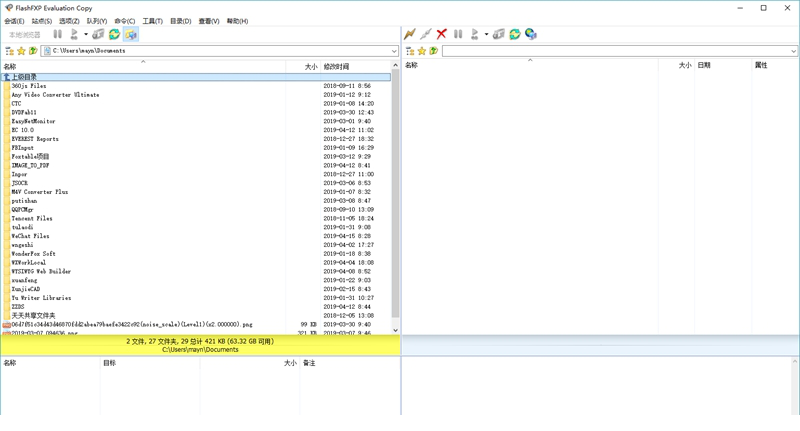Viewport: 800px width, 431px height.
Task: Click the right pane transfer mode icon
Action: coord(499,34)
